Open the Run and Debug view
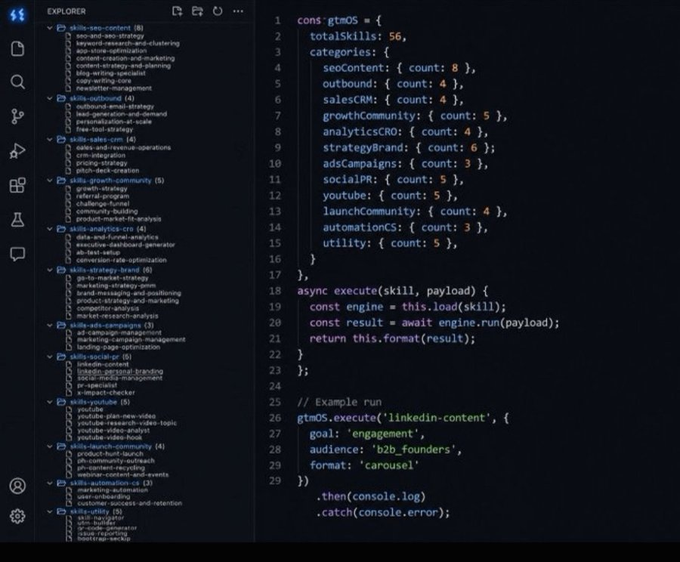This screenshot has height=562, width=680. [x=17, y=151]
